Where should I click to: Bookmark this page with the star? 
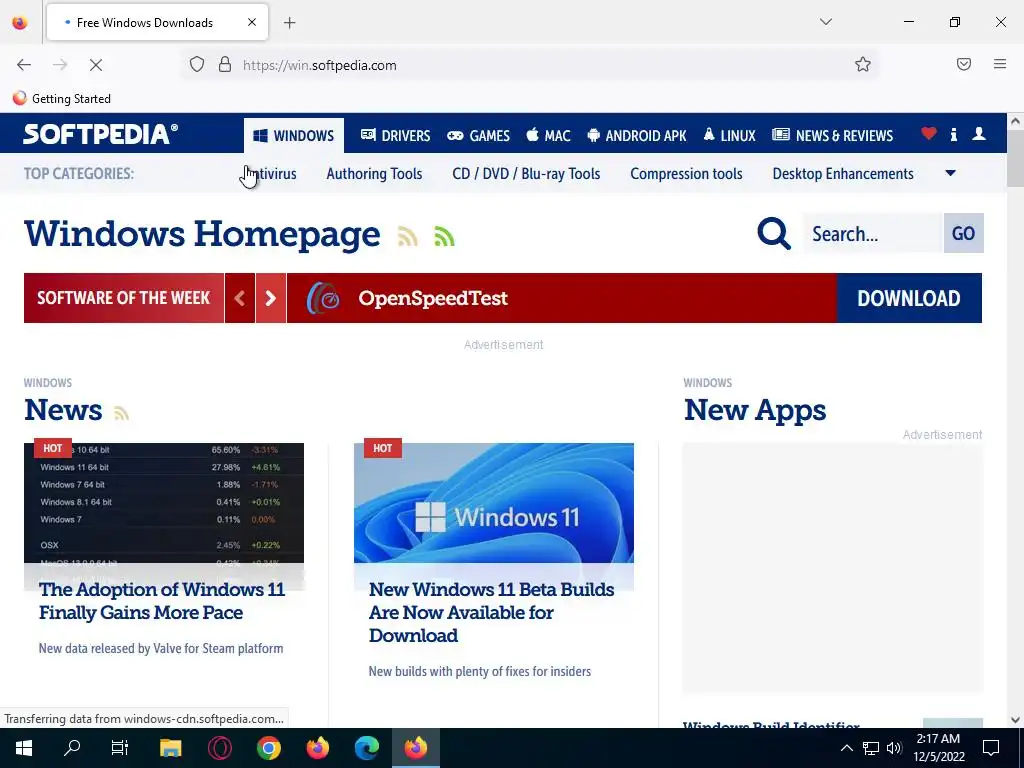tap(863, 65)
